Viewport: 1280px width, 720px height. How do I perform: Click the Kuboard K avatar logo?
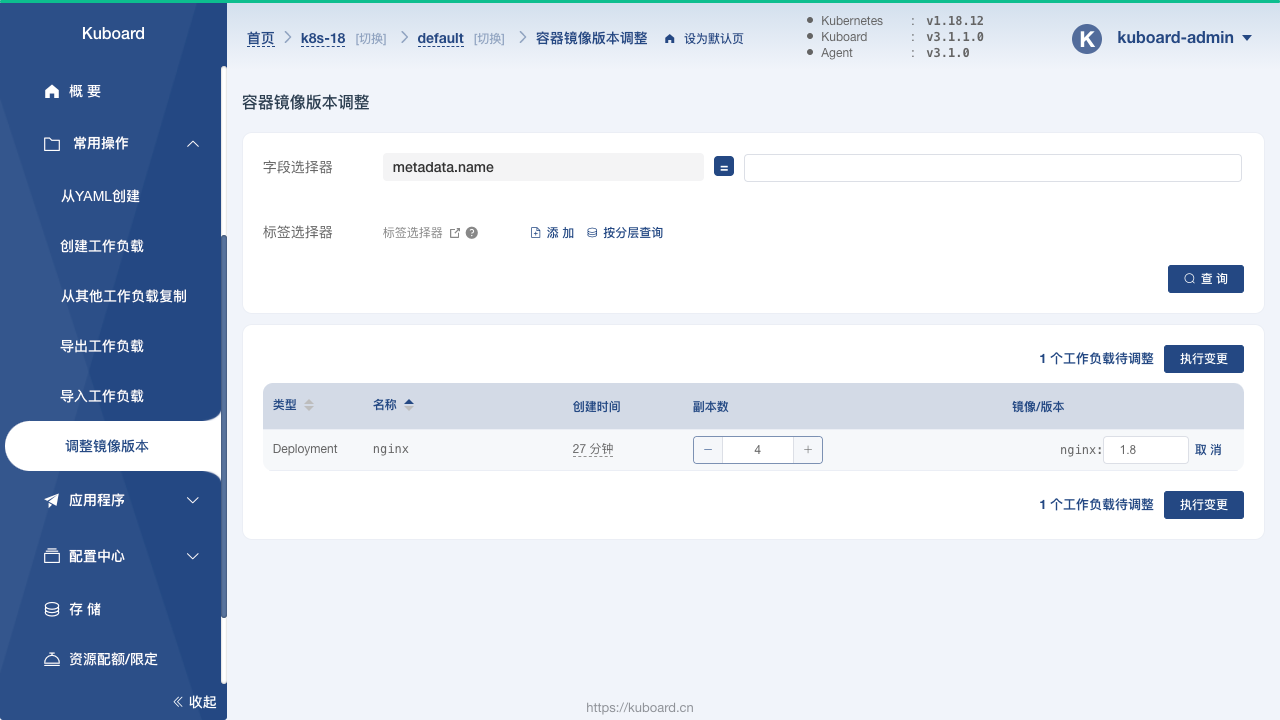[x=1087, y=38]
